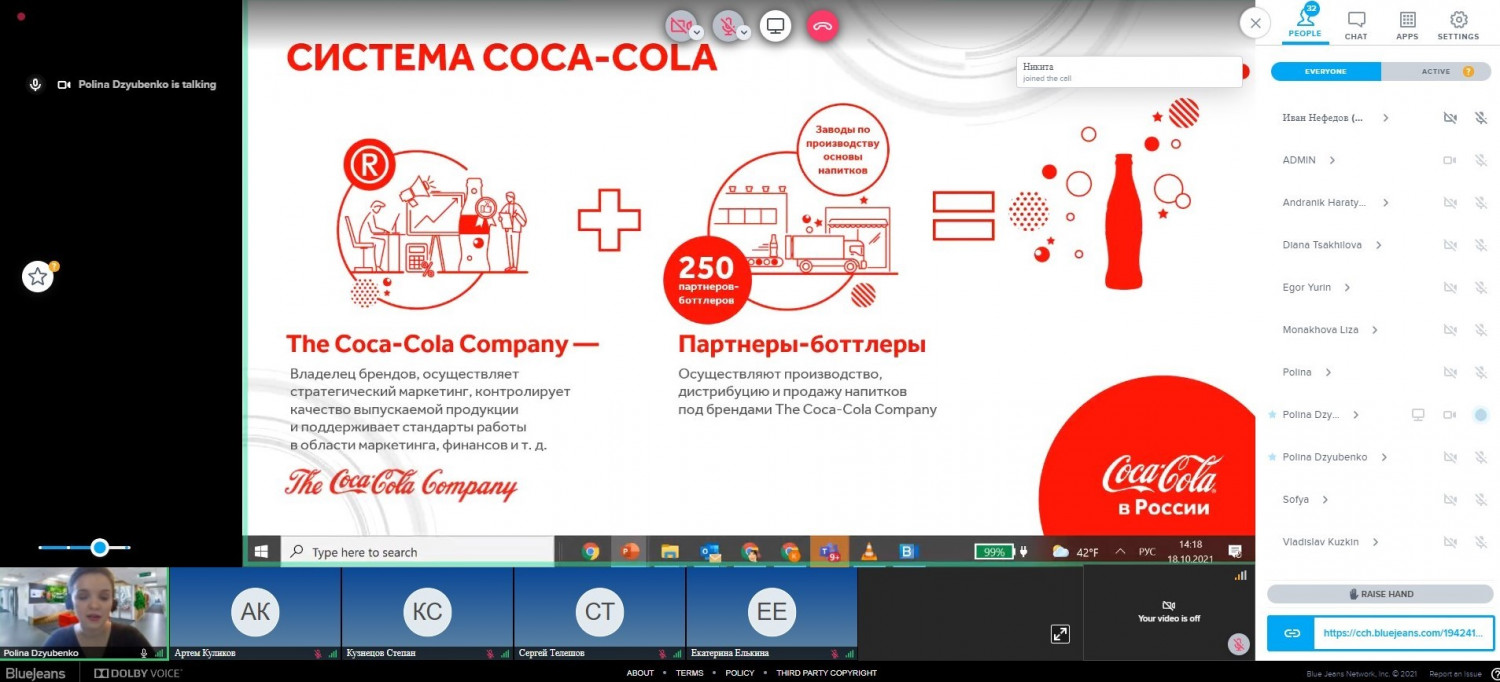Click mic icon beside Polina Dzyubenko is talking
The image size is (1500, 682).
tap(35, 85)
